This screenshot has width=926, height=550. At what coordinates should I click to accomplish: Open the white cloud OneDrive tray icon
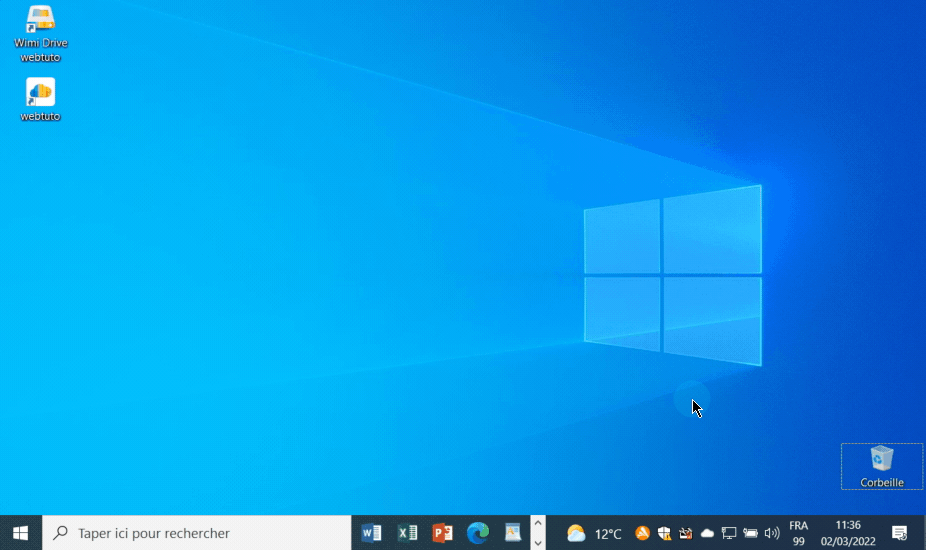point(707,533)
